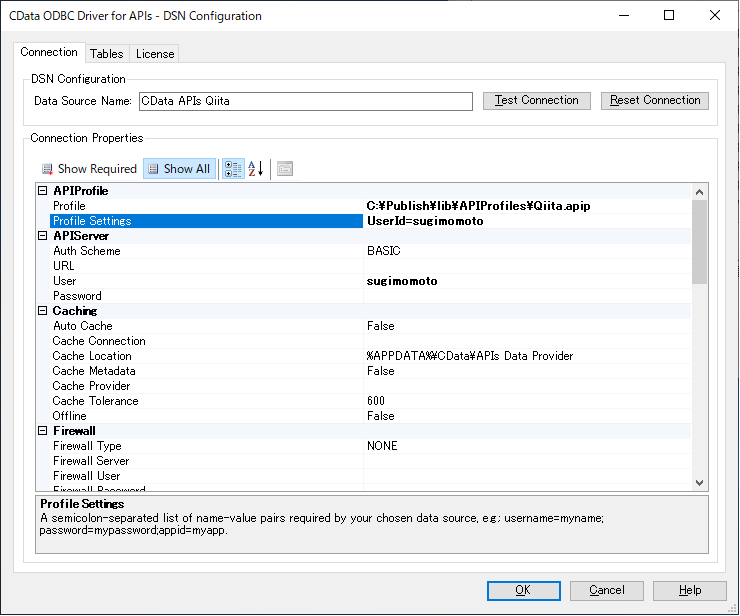
Task: Collapse the APIProfile category
Action: 42,191
